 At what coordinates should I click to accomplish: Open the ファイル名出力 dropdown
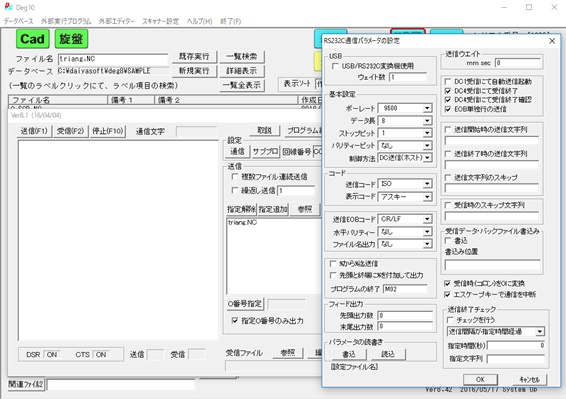427,244
